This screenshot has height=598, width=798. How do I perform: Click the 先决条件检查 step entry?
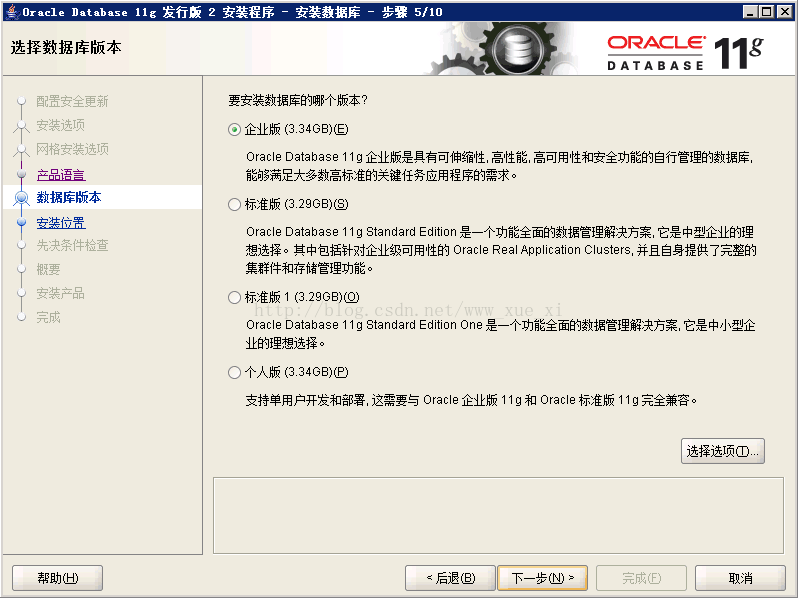tap(72, 245)
